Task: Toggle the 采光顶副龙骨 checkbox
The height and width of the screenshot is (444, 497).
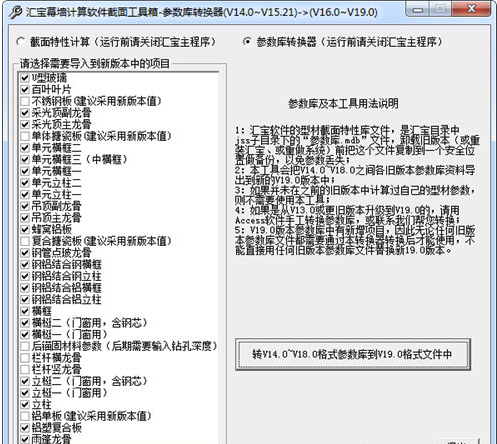Action: pyautogui.click(x=25, y=113)
